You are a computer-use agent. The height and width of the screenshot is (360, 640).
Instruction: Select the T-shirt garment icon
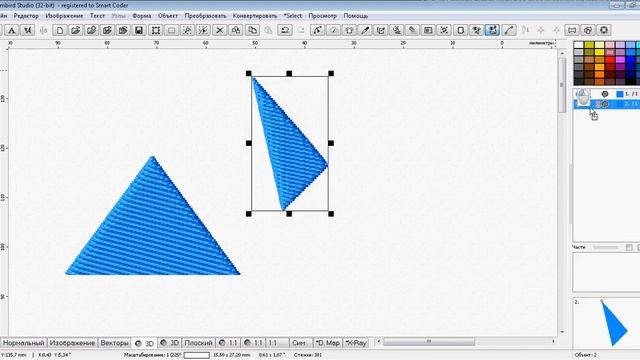349,30
